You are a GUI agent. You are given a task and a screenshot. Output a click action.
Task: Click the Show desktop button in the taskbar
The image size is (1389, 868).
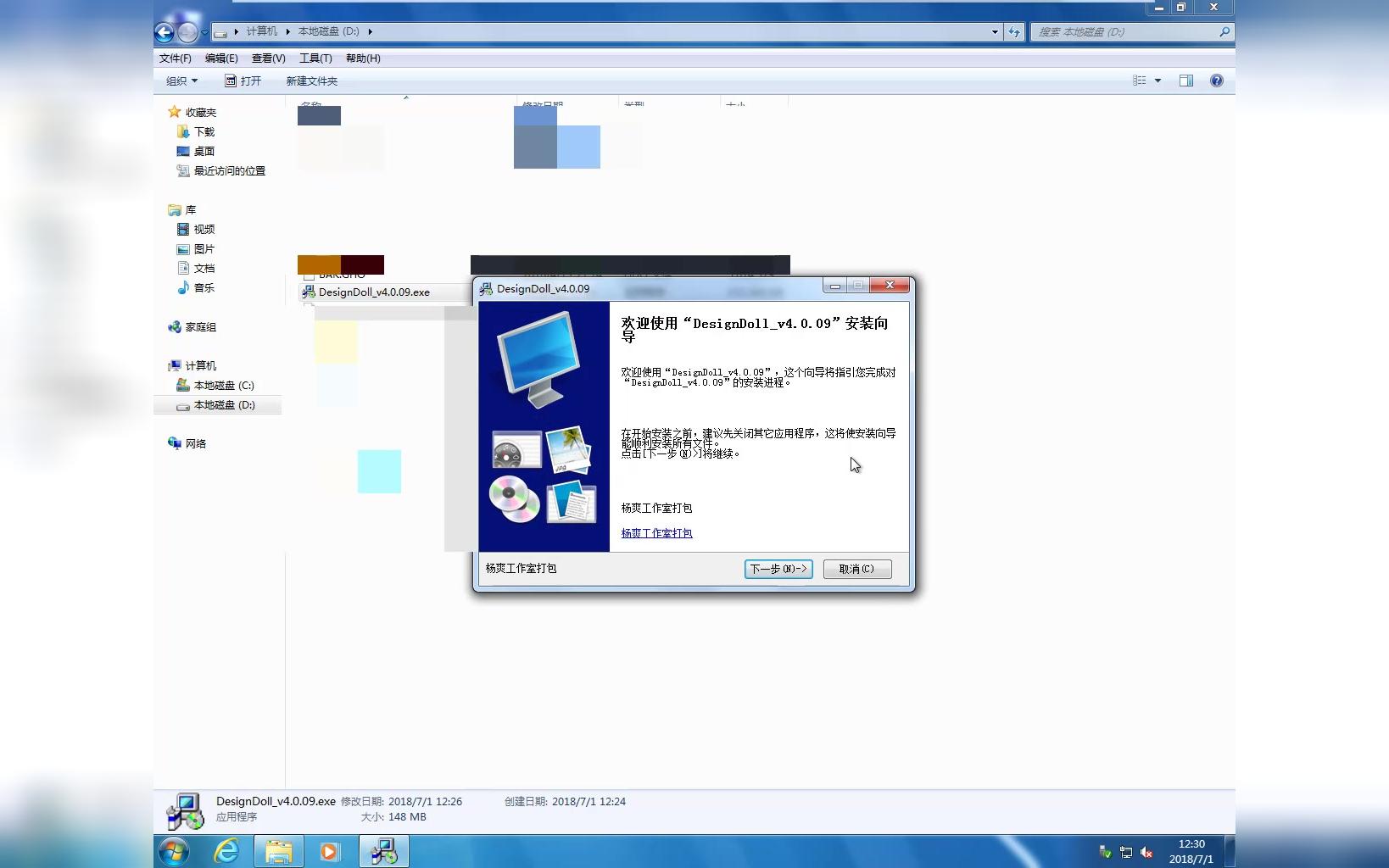tap(1230, 851)
